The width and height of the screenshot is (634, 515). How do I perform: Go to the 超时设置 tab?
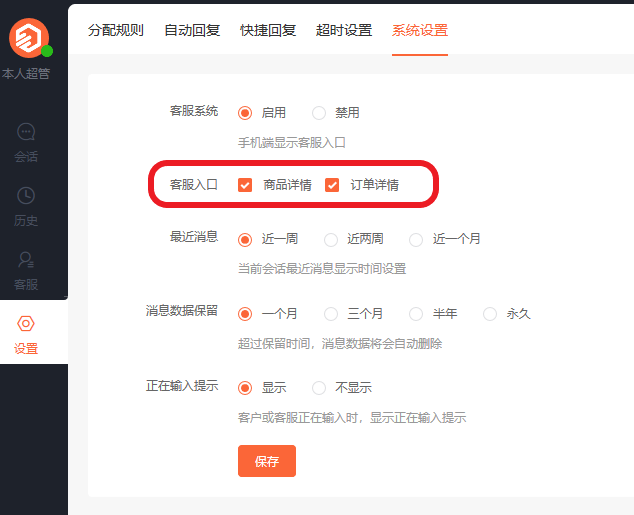344,30
